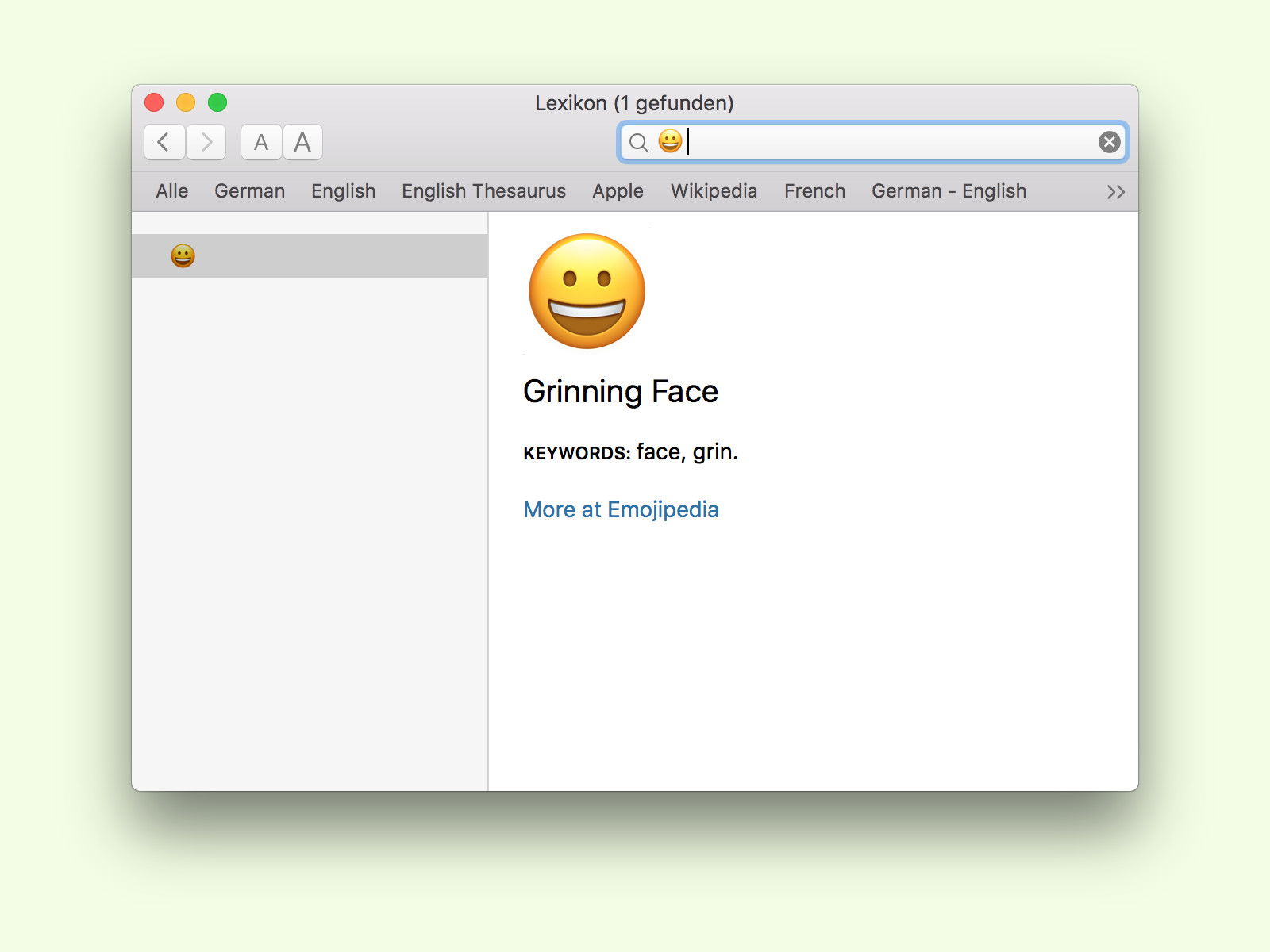Open the More at Emojipedia link
This screenshot has width=1270, height=952.
[x=621, y=509]
